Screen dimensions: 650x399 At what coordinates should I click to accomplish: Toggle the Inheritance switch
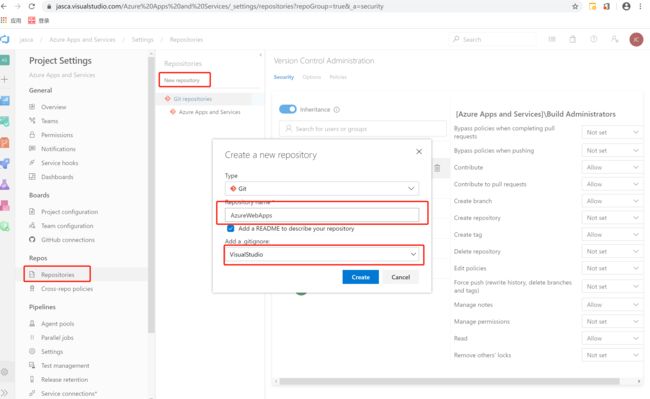[288, 109]
